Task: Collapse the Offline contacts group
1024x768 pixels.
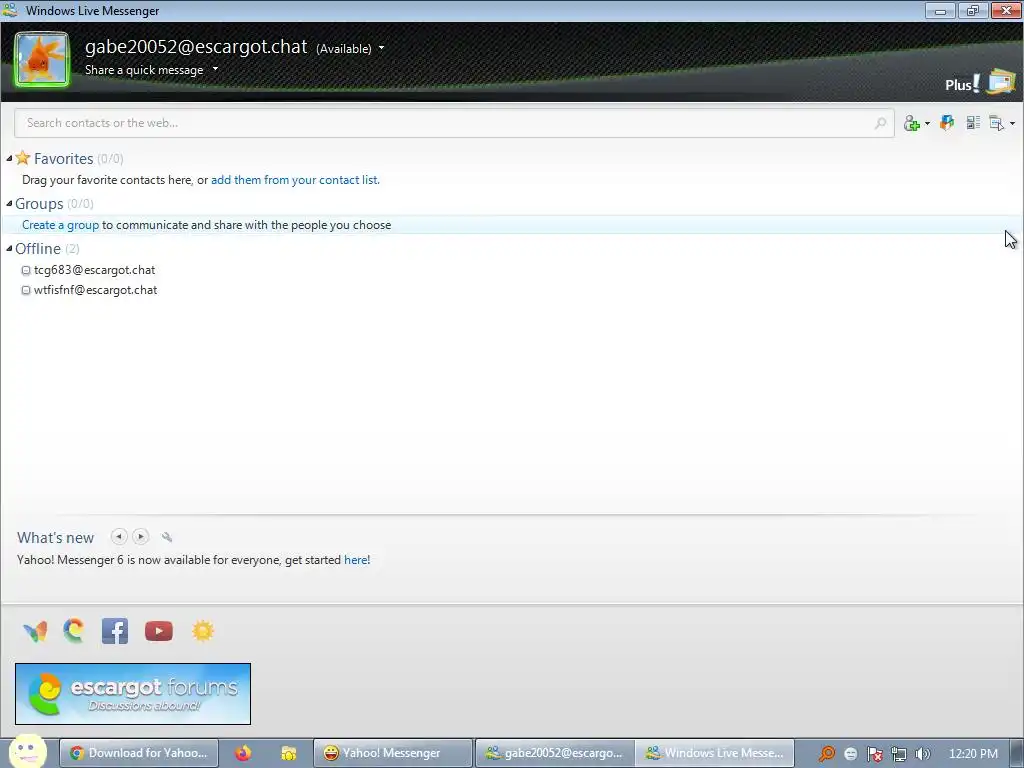Action: click(9, 249)
